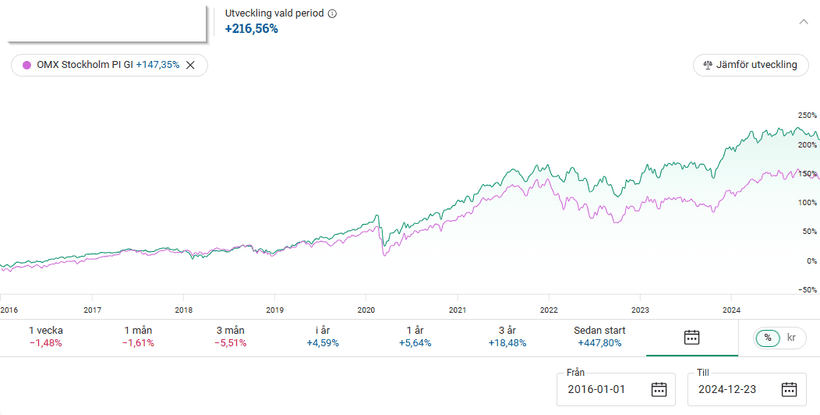Select the 1 vecka period

click(x=45, y=336)
